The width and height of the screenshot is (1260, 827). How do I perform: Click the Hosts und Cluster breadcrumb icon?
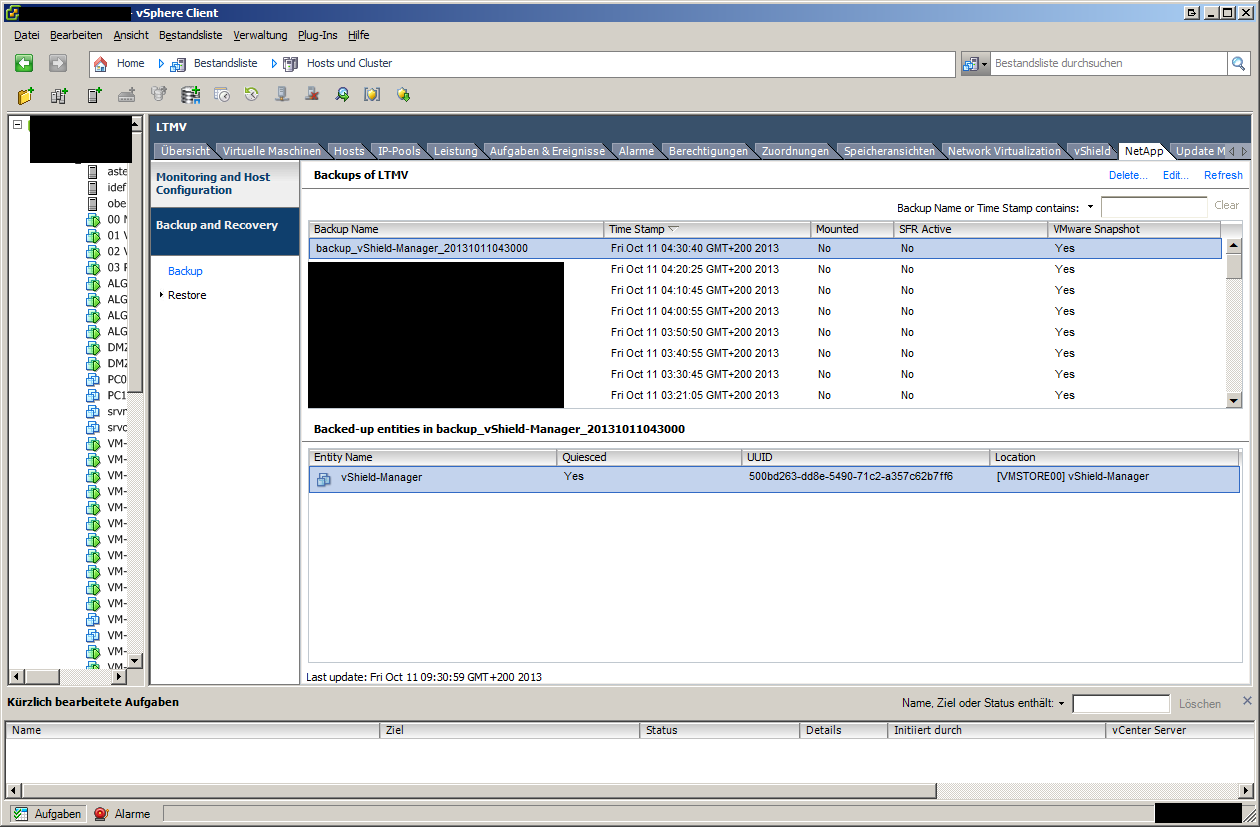(291, 64)
